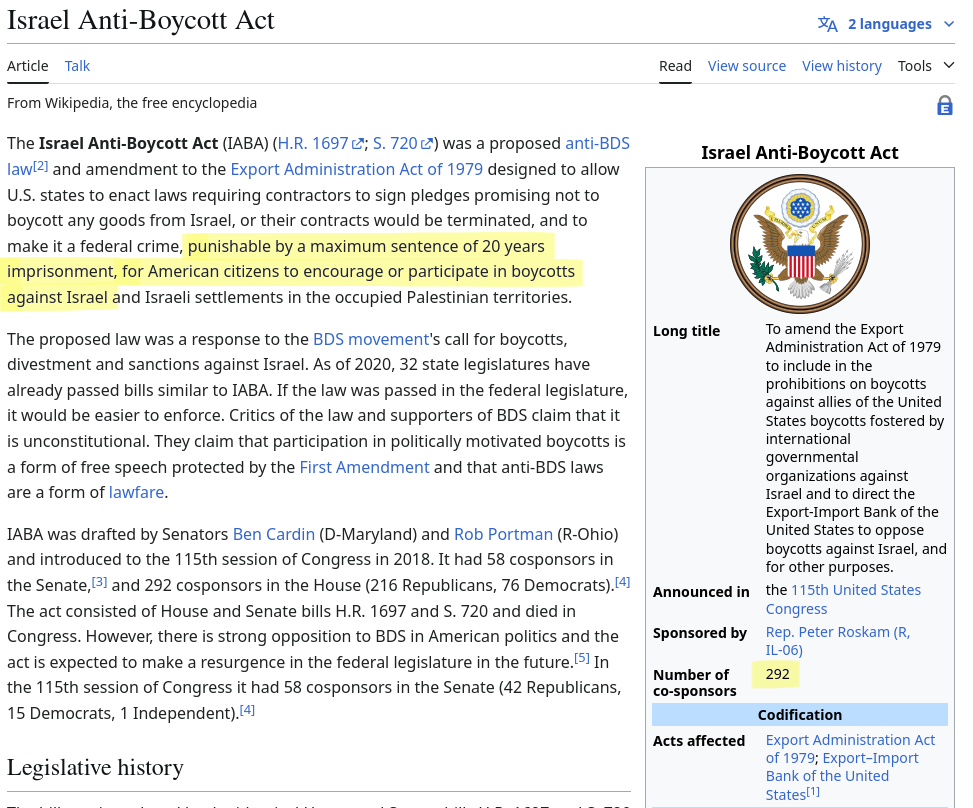This screenshot has height=808, width=973.
Task: Click the Israel Anti-Boycott Act page title
Action: [140, 20]
